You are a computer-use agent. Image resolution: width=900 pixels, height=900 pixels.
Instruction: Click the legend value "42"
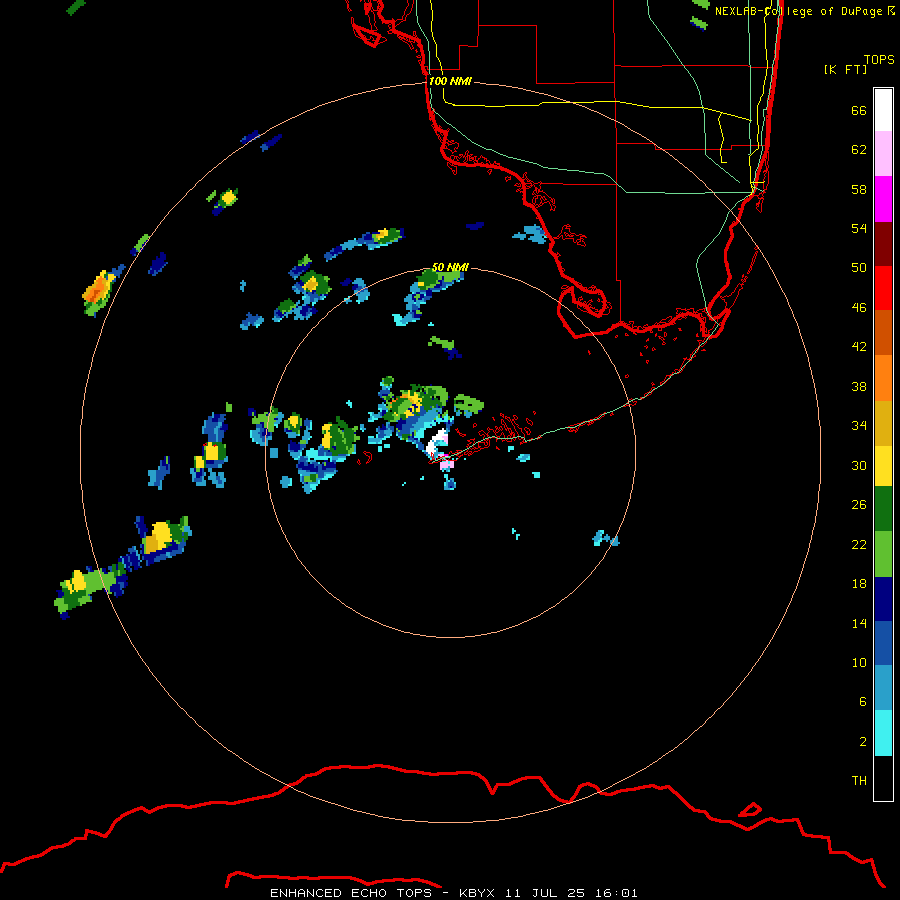(859, 347)
